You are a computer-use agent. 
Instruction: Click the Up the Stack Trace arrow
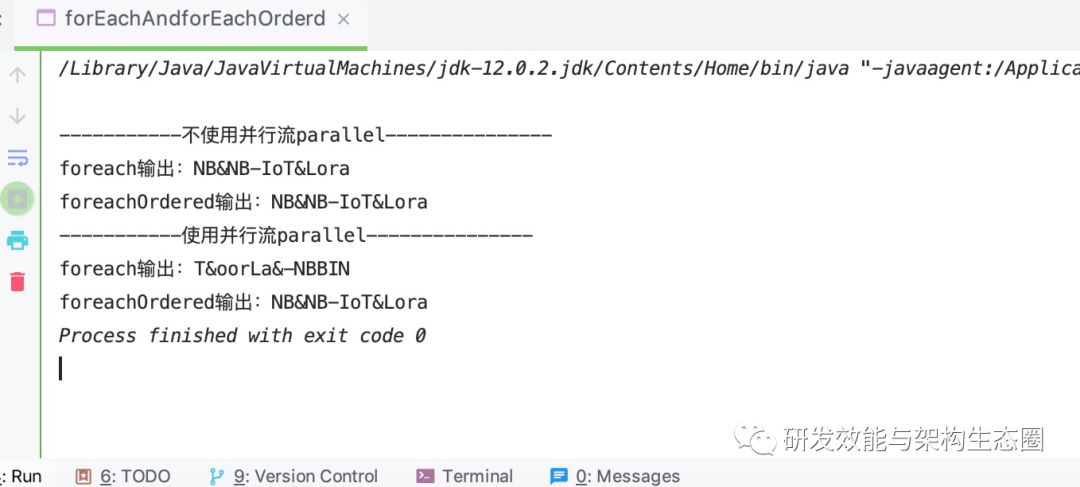pos(18,74)
